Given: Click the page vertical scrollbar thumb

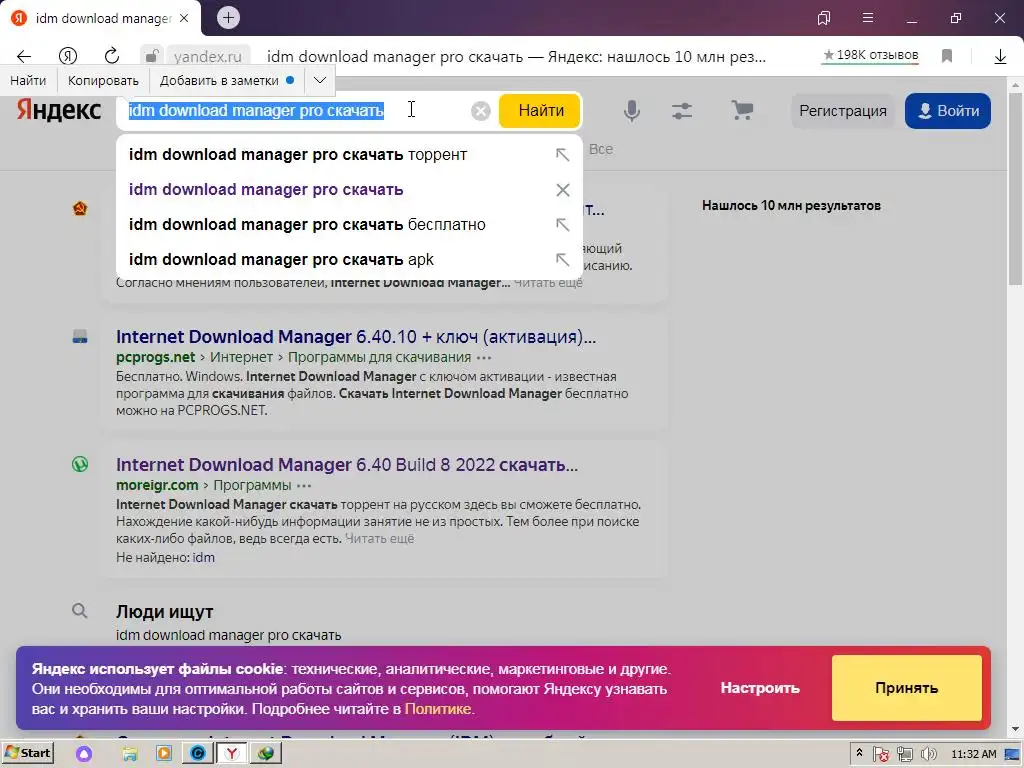Looking at the screenshot, I should pos(1016,189).
